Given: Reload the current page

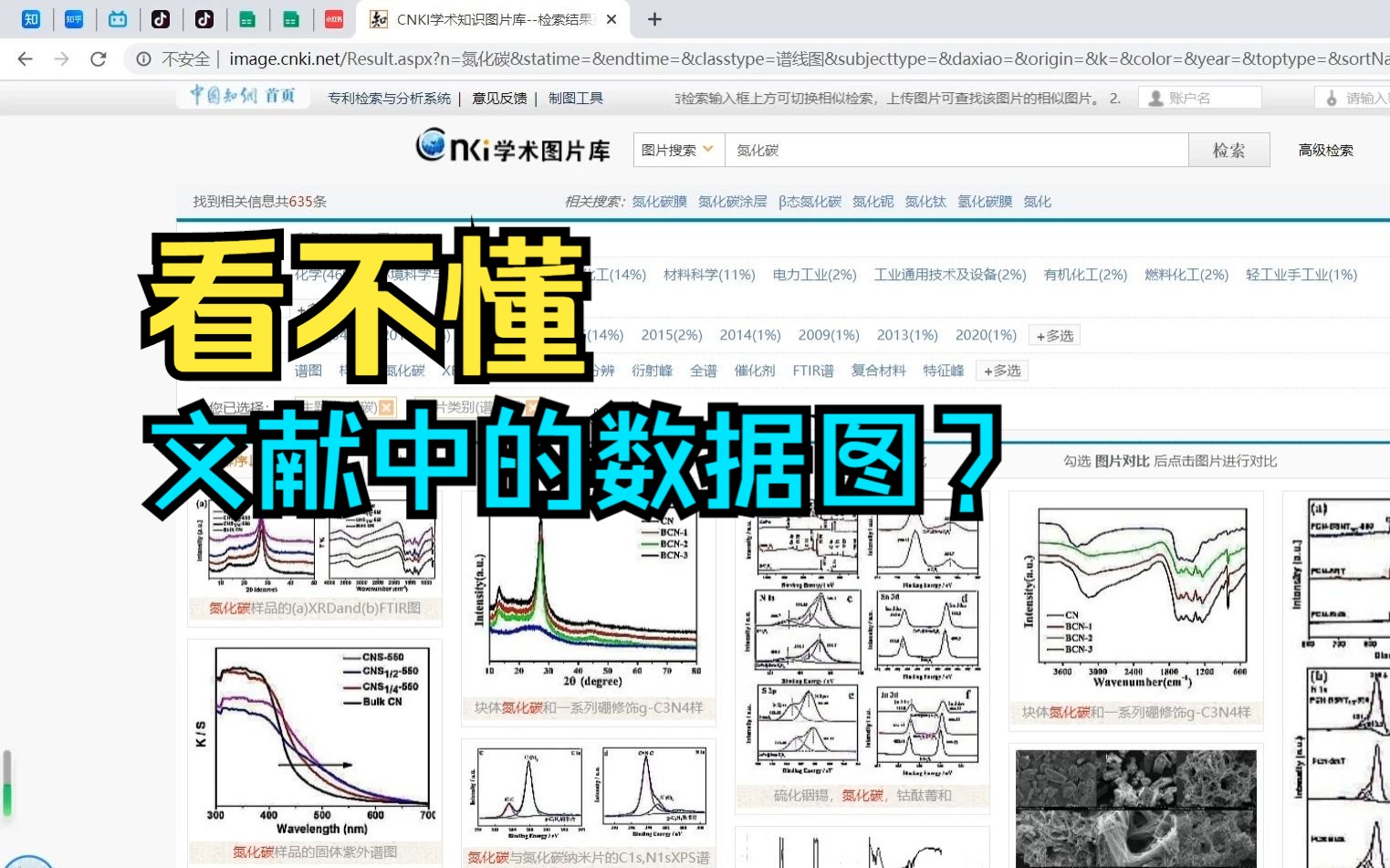Looking at the screenshot, I should 99,59.
